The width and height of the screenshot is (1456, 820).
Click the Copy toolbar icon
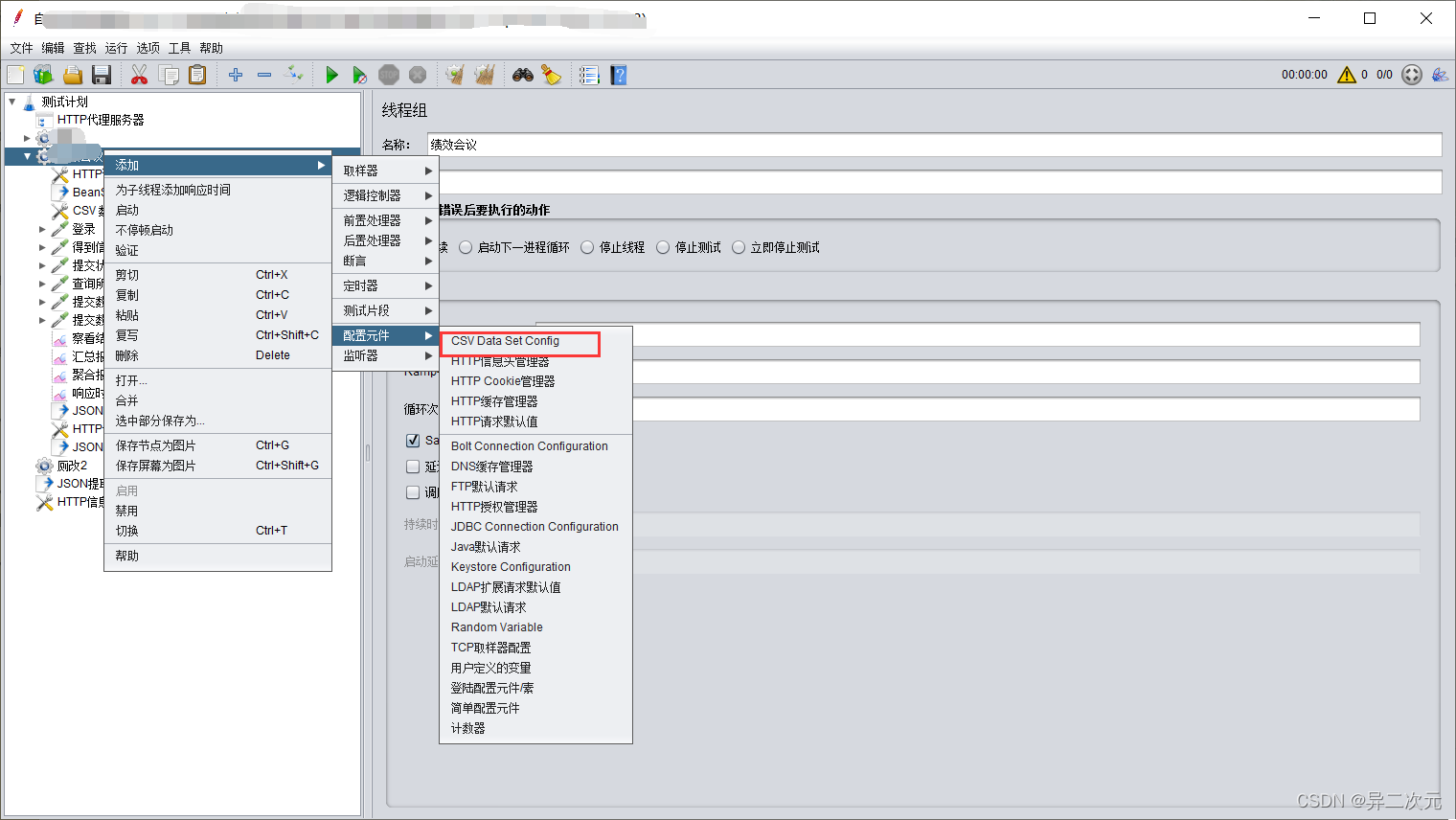169,75
